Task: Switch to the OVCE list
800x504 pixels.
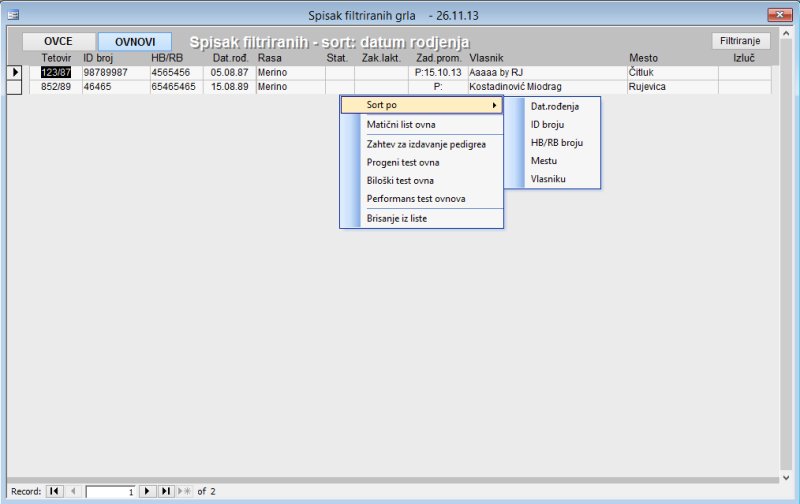Action: pyautogui.click(x=58, y=42)
